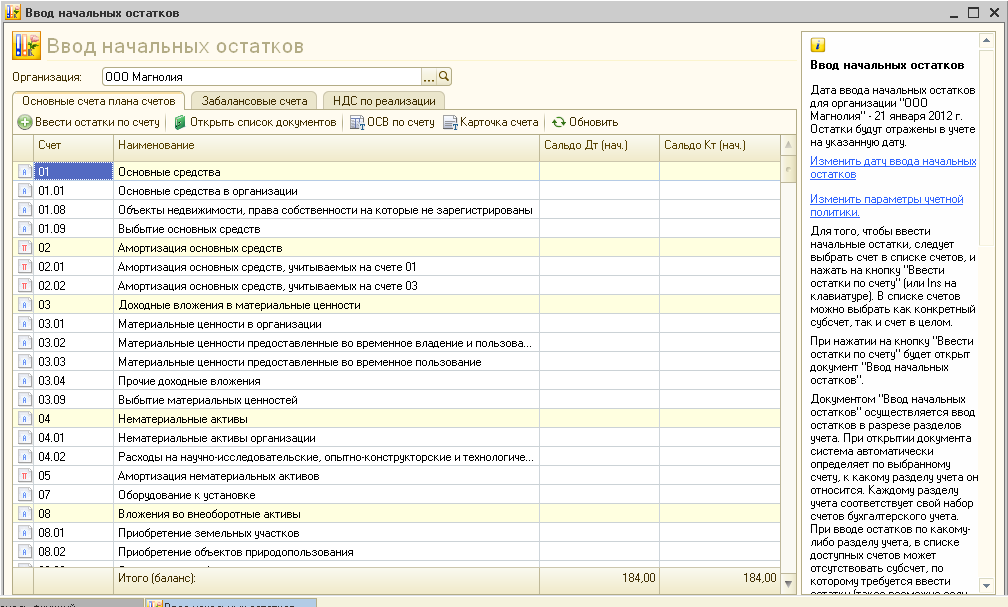Click the window title bar application icon

click(x=13, y=12)
